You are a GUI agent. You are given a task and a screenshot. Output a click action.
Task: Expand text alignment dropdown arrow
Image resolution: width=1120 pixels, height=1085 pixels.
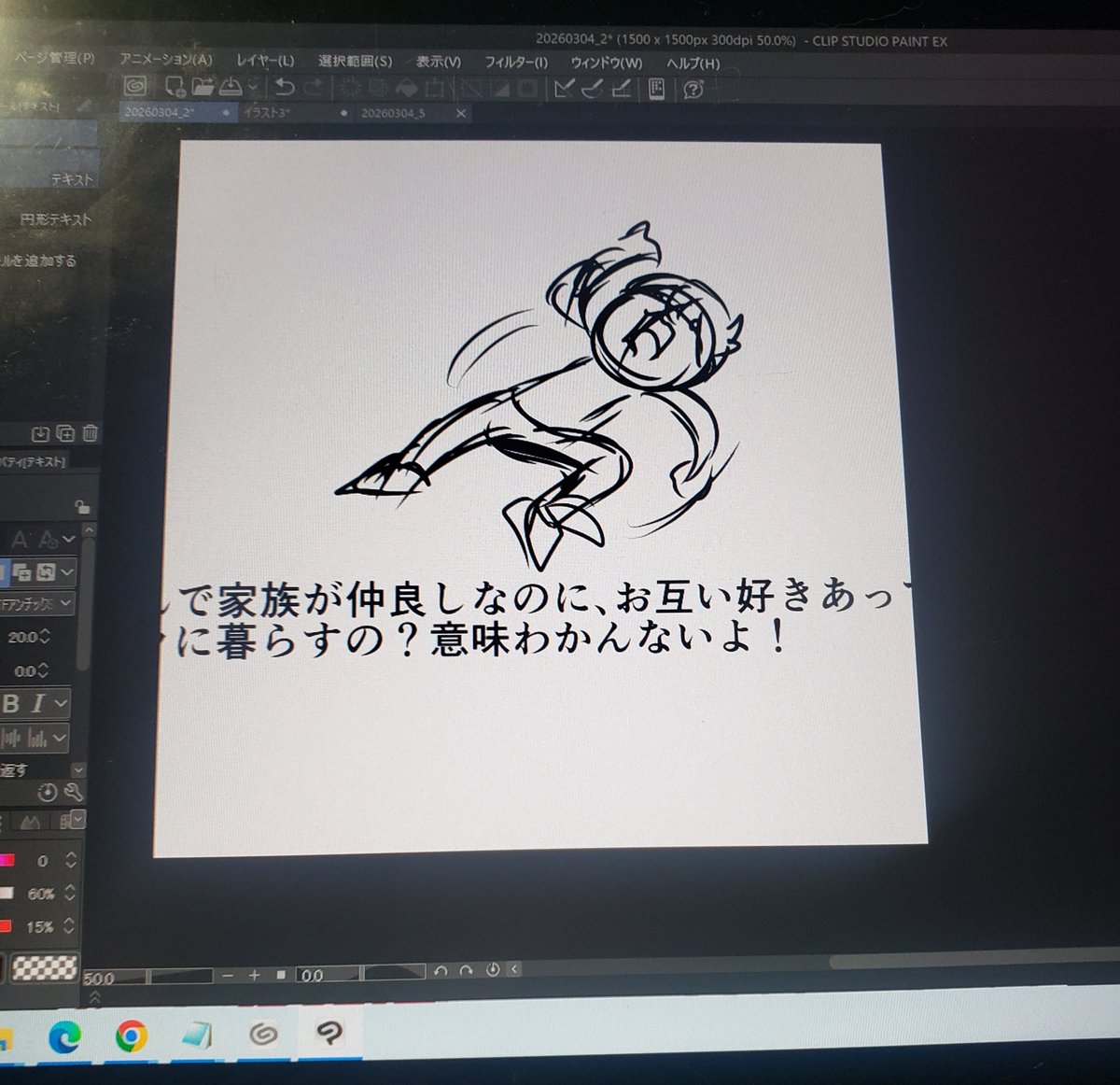click(x=60, y=738)
